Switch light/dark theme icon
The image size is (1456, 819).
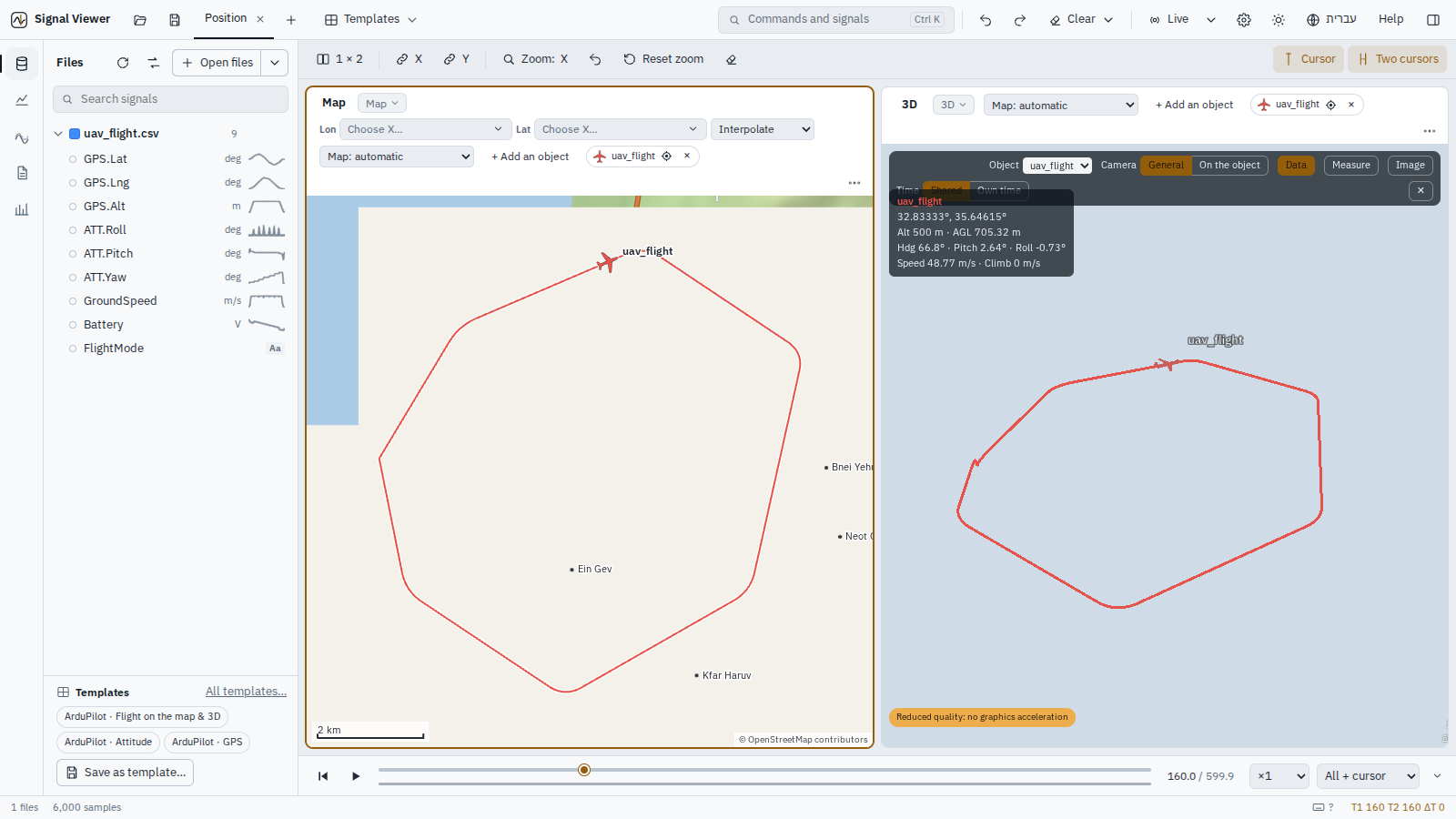point(1279,19)
